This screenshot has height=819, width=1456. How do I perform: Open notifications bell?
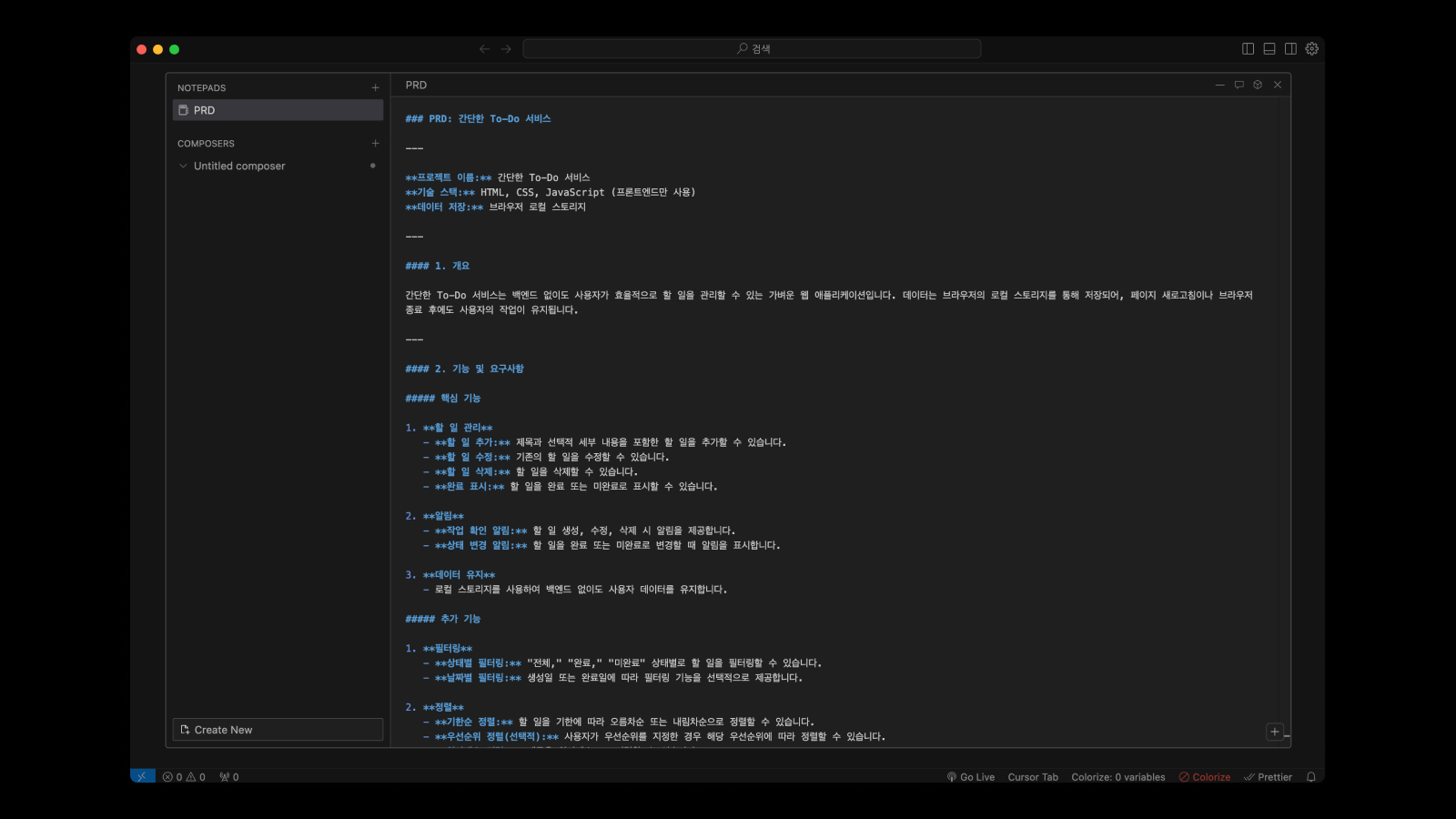(x=1311, y=777)
